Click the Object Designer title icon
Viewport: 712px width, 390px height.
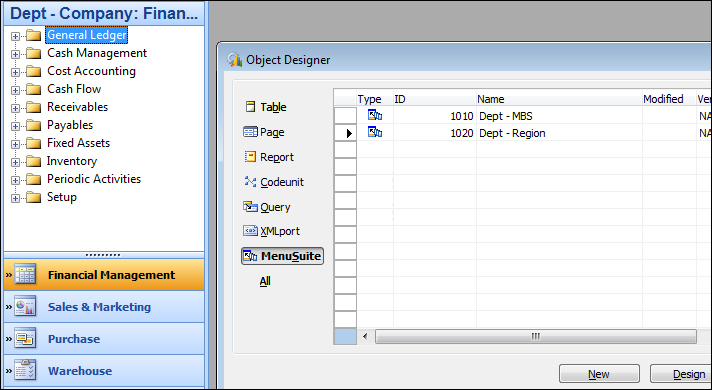click(234, 60)
